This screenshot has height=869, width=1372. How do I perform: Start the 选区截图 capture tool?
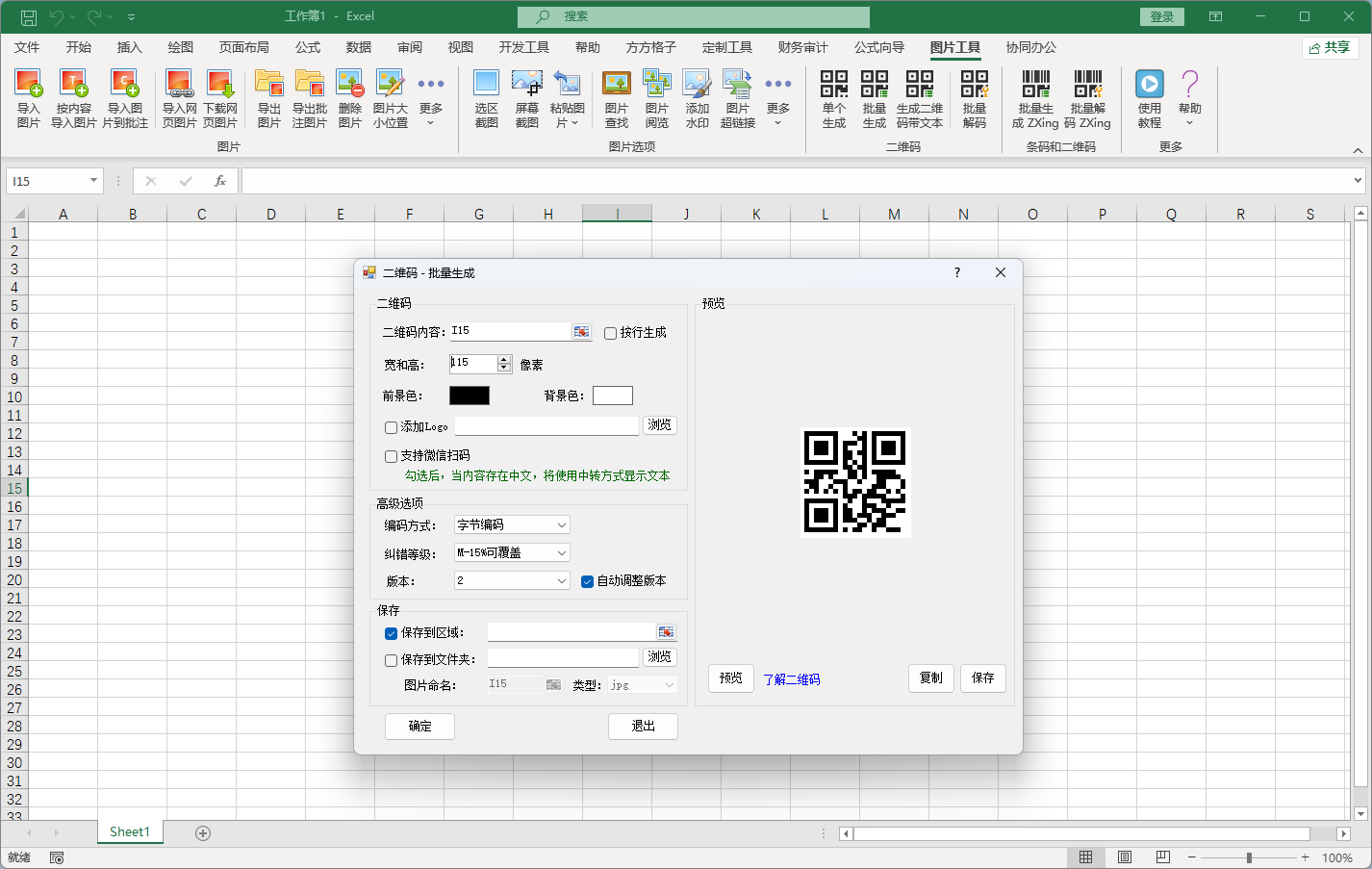click(487, 98)
